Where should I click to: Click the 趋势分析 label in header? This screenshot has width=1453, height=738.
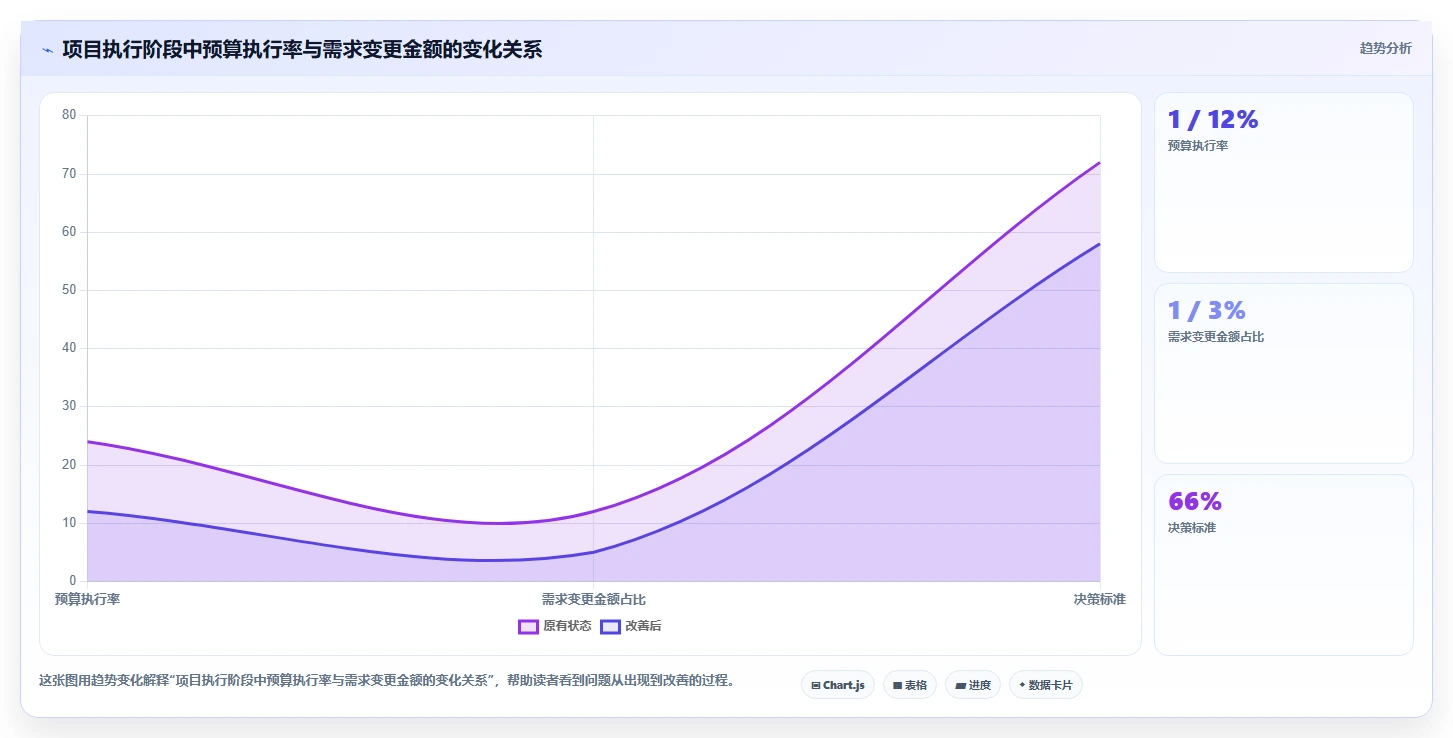(x=1385, y=48)
